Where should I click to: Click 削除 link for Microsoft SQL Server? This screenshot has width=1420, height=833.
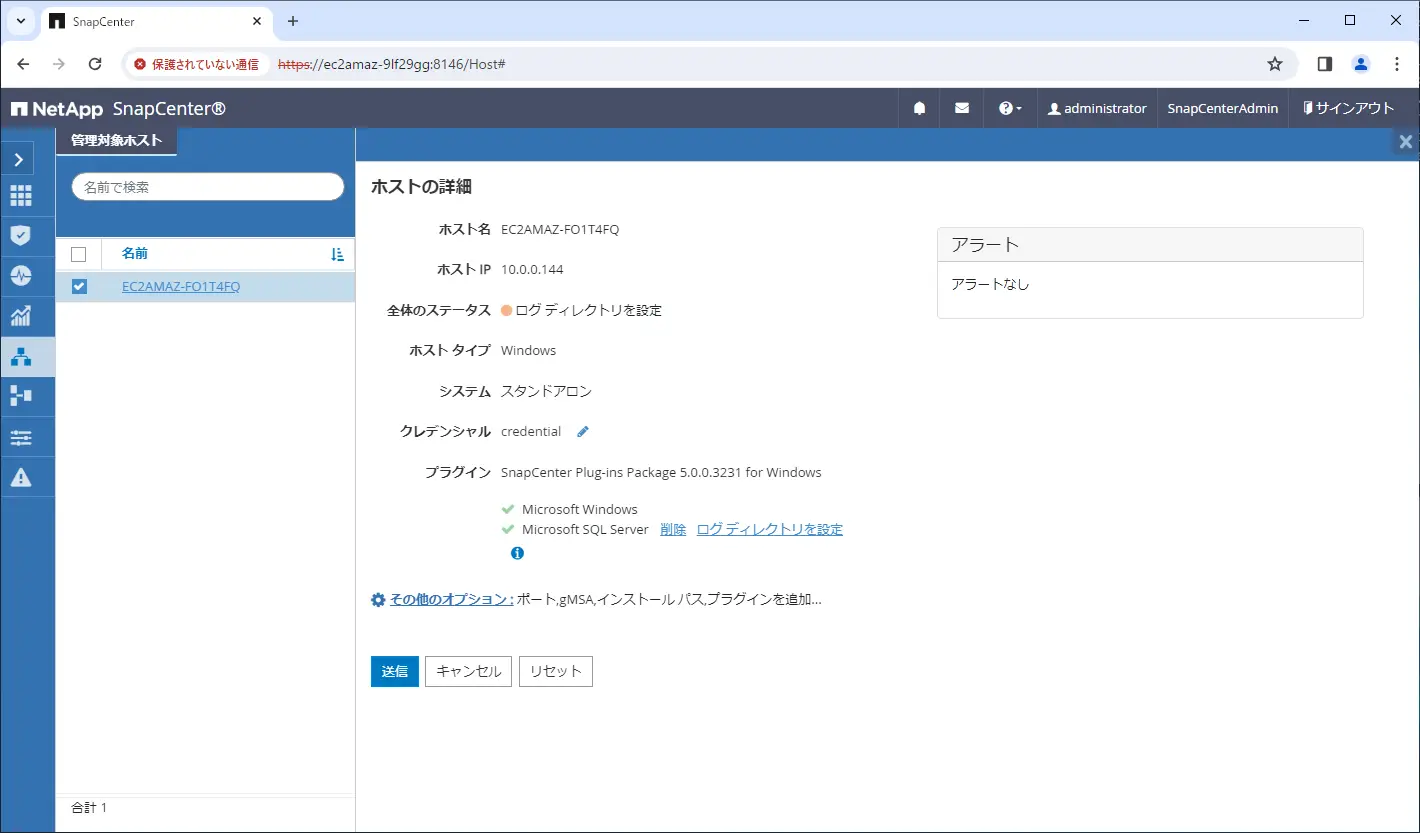click(x=673, y=530)
